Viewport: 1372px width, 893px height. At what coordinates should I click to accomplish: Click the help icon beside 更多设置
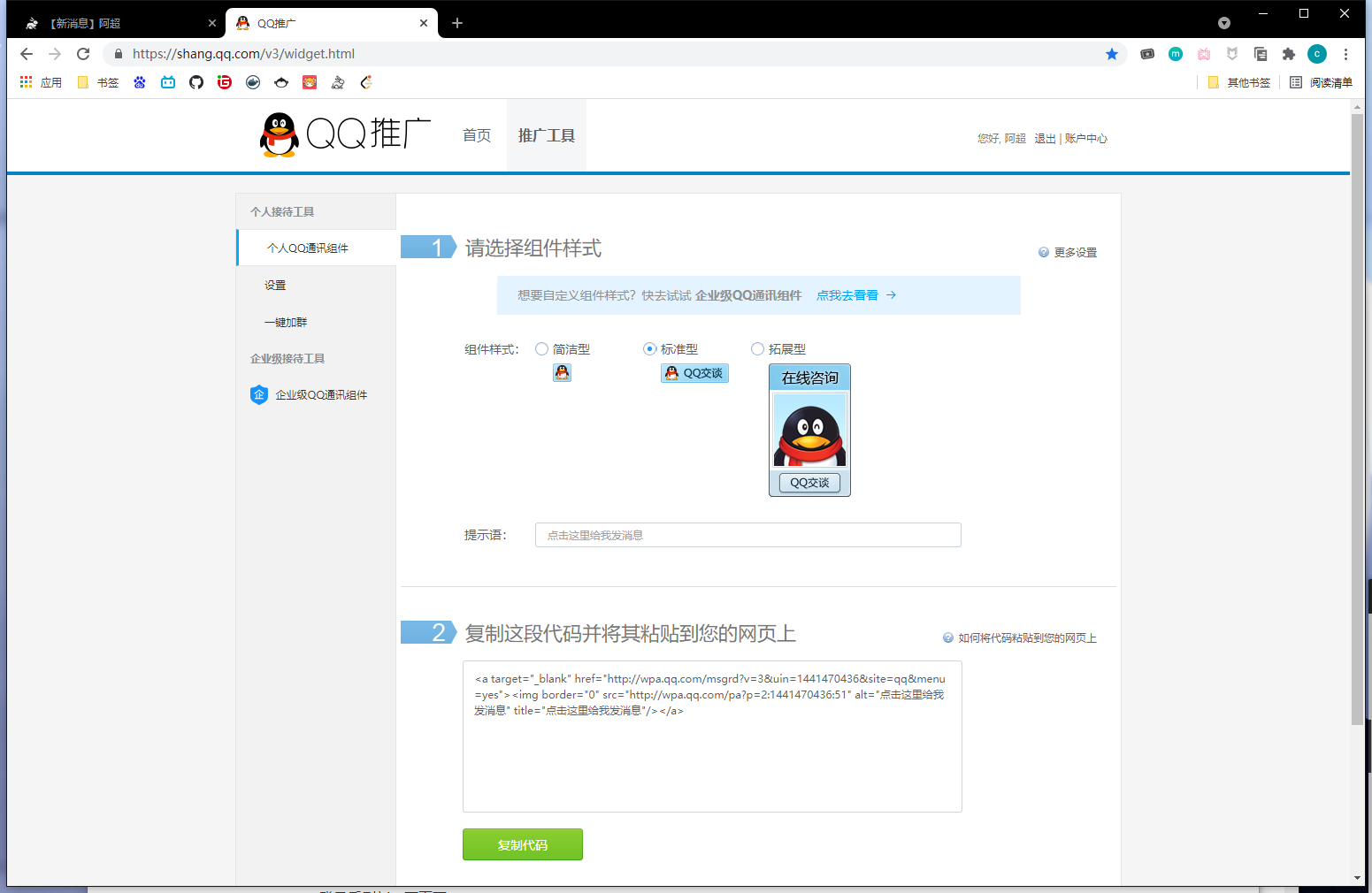(1044, 252)
